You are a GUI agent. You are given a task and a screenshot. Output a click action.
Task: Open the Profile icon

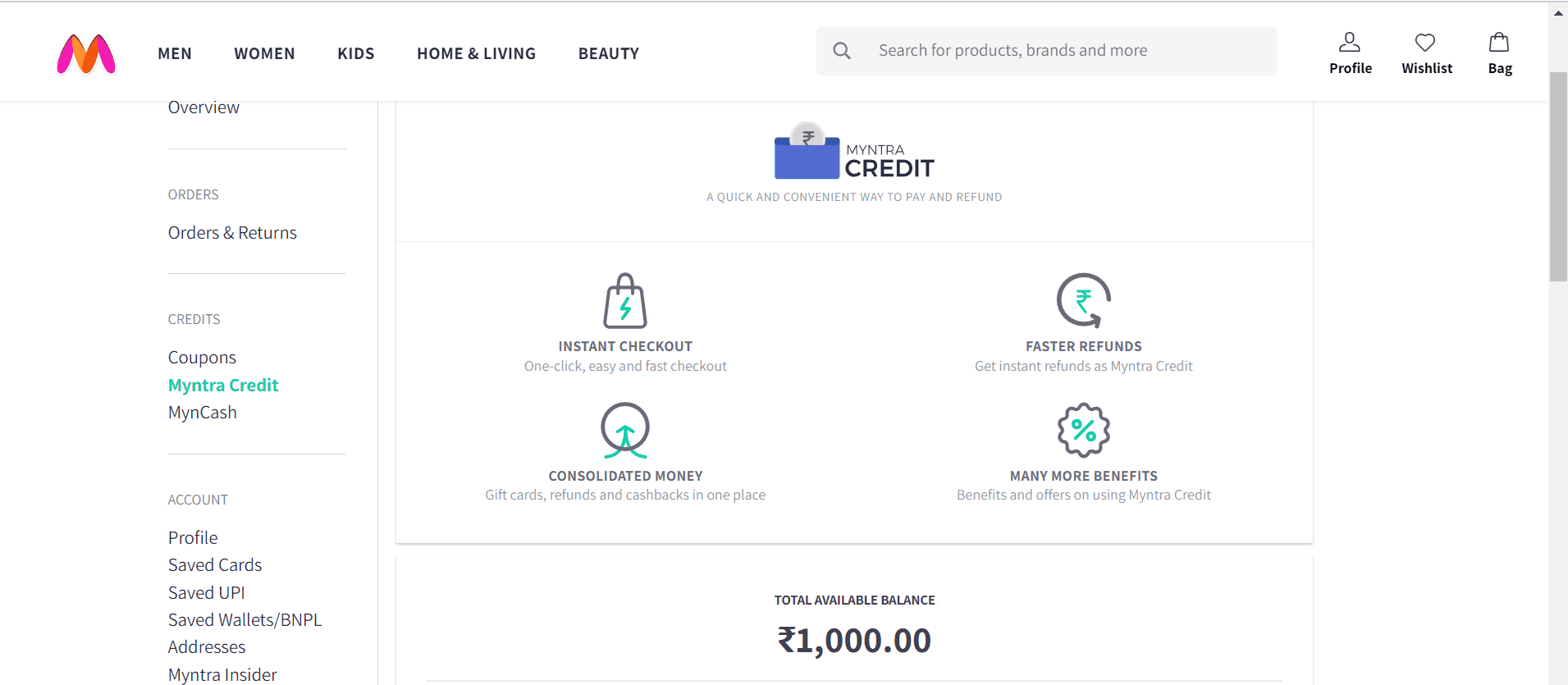[1351, 40]
